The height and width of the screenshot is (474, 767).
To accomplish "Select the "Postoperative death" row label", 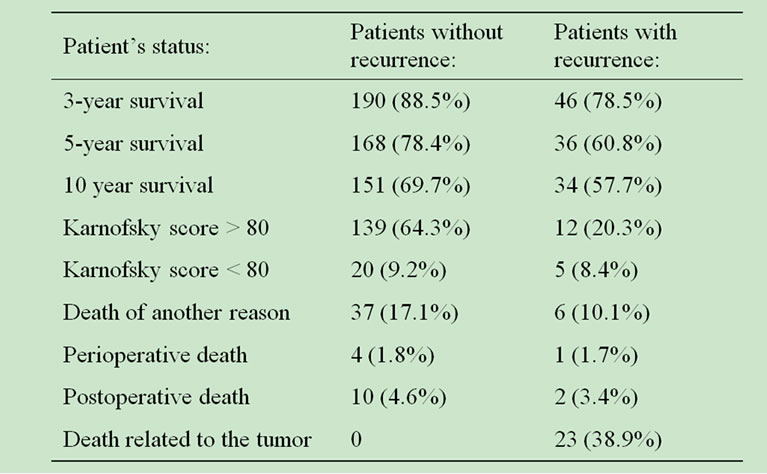I will point(157,397).
